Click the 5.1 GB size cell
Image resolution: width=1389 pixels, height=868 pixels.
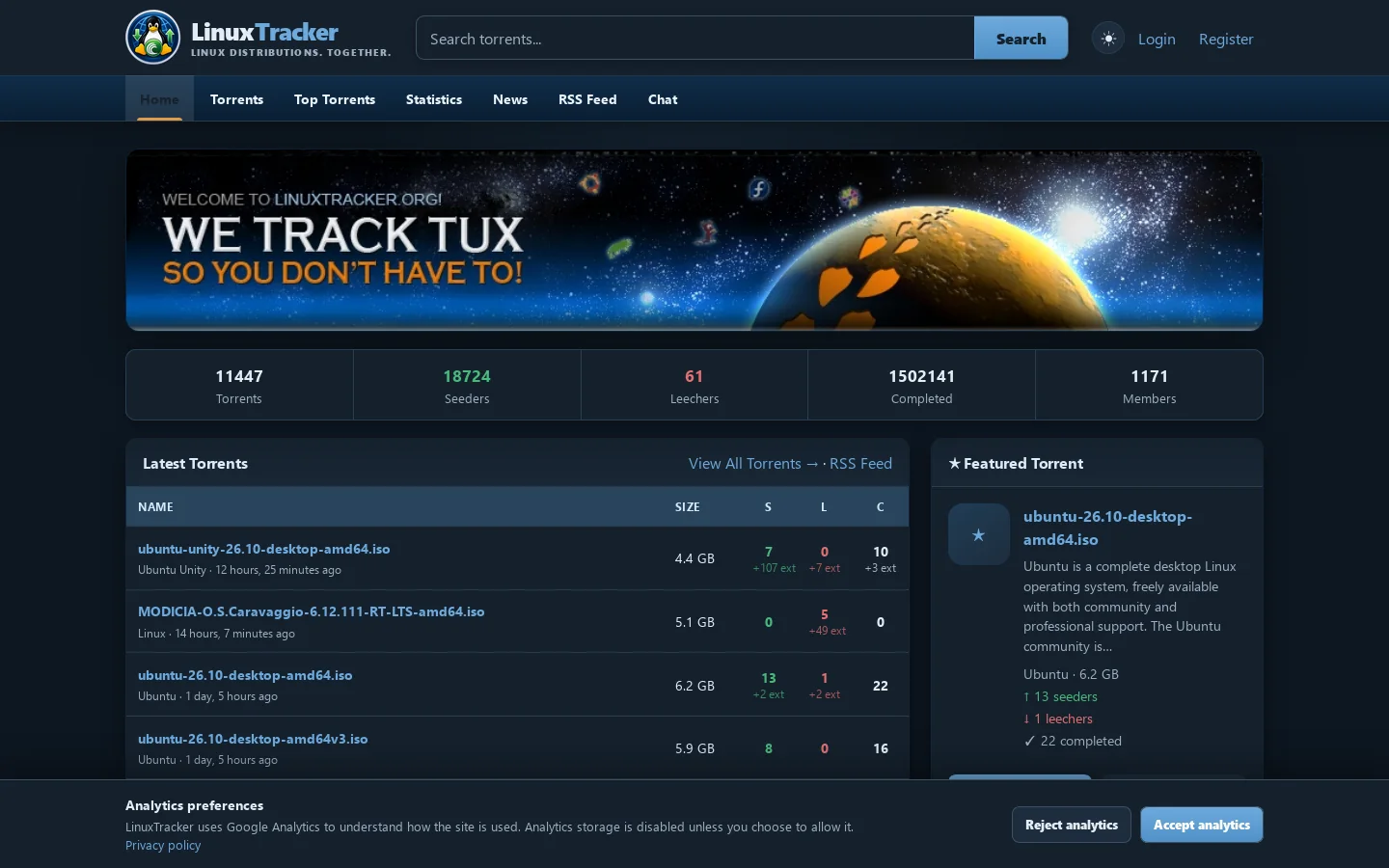(x=694, y=622)
